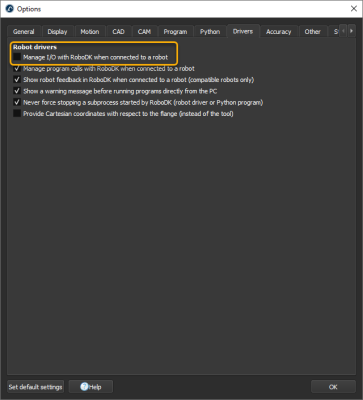The image size is (363, 400).
Task: Disable warning message before running programs
Action: coord(17,91)
